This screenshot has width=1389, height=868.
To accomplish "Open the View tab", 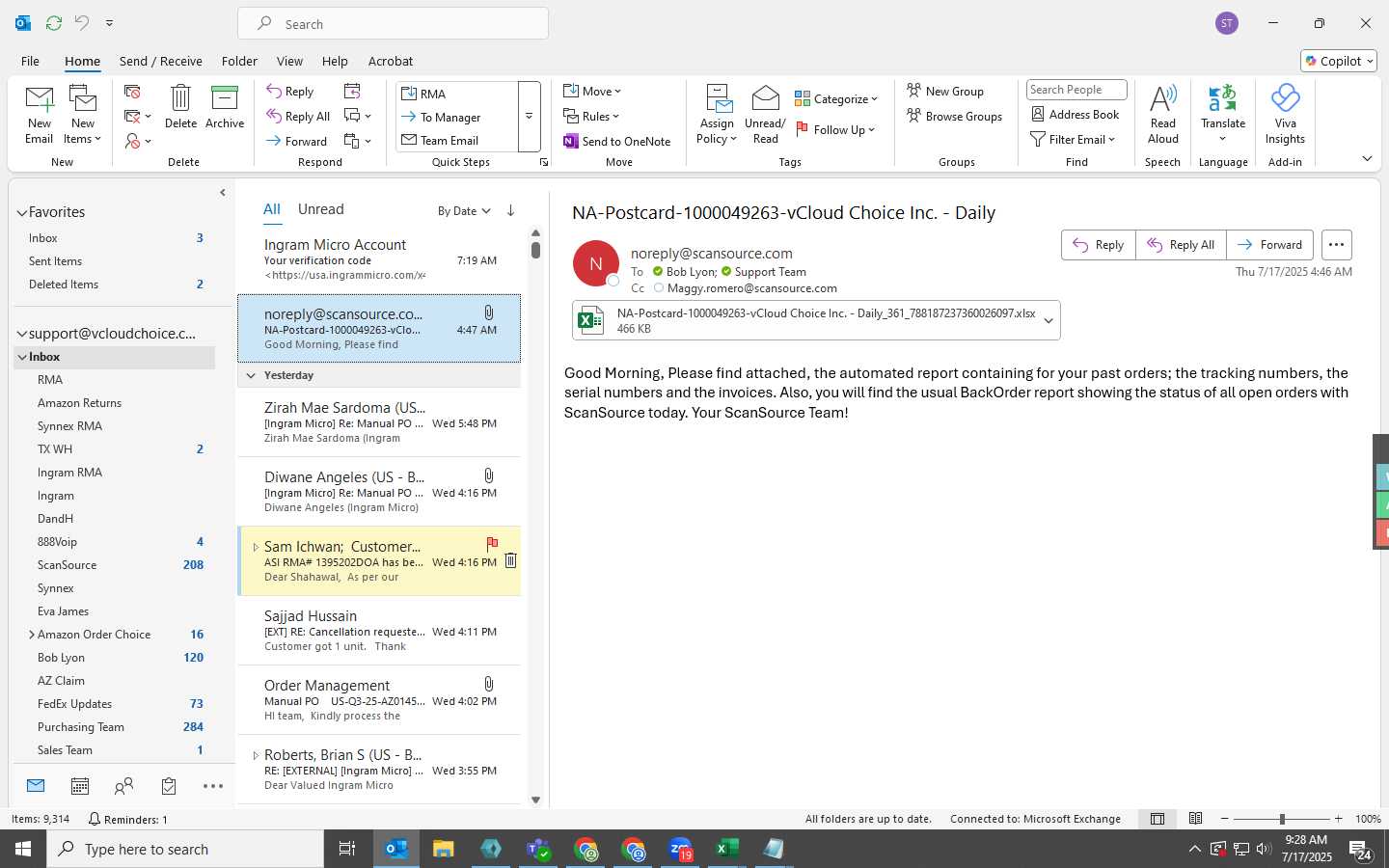I will (x=289, y=61).
